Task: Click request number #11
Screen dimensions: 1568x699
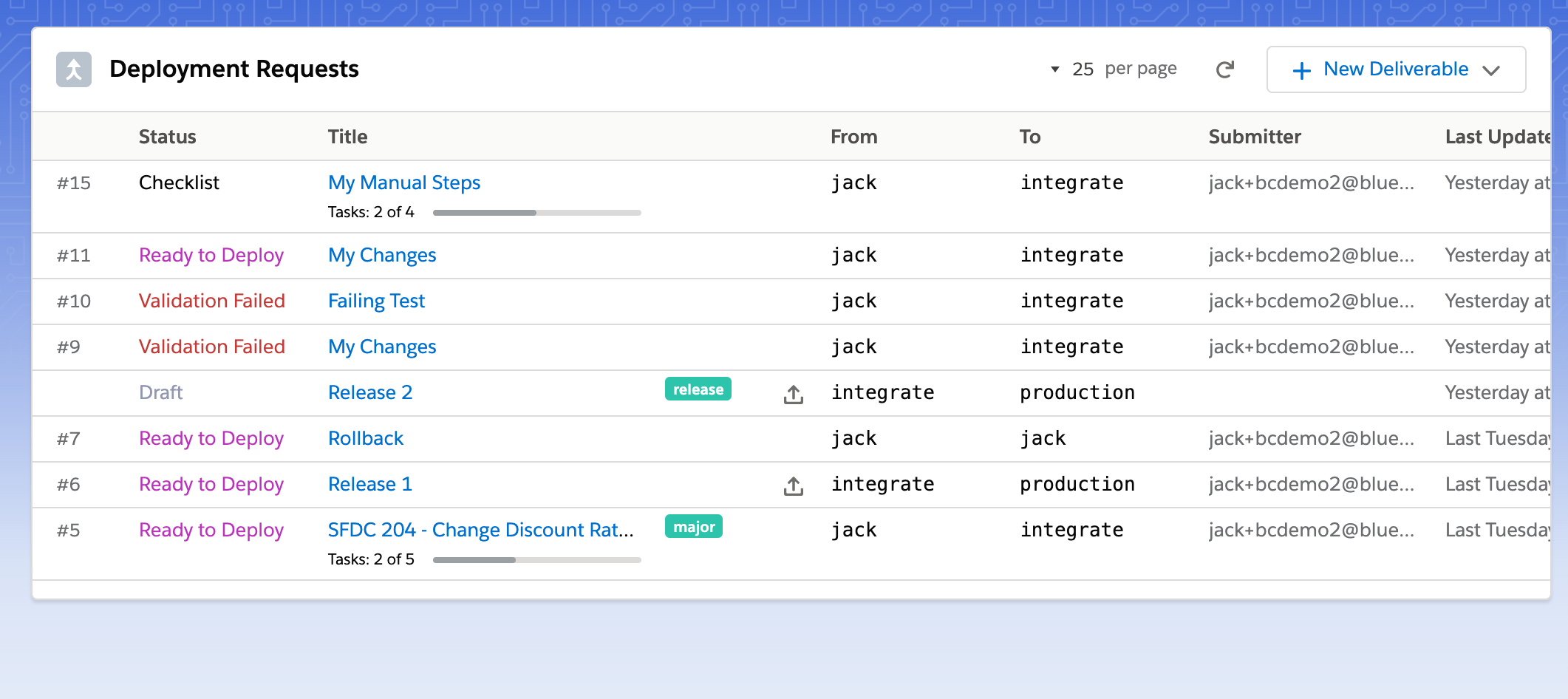Action: [x=74, y=255]
